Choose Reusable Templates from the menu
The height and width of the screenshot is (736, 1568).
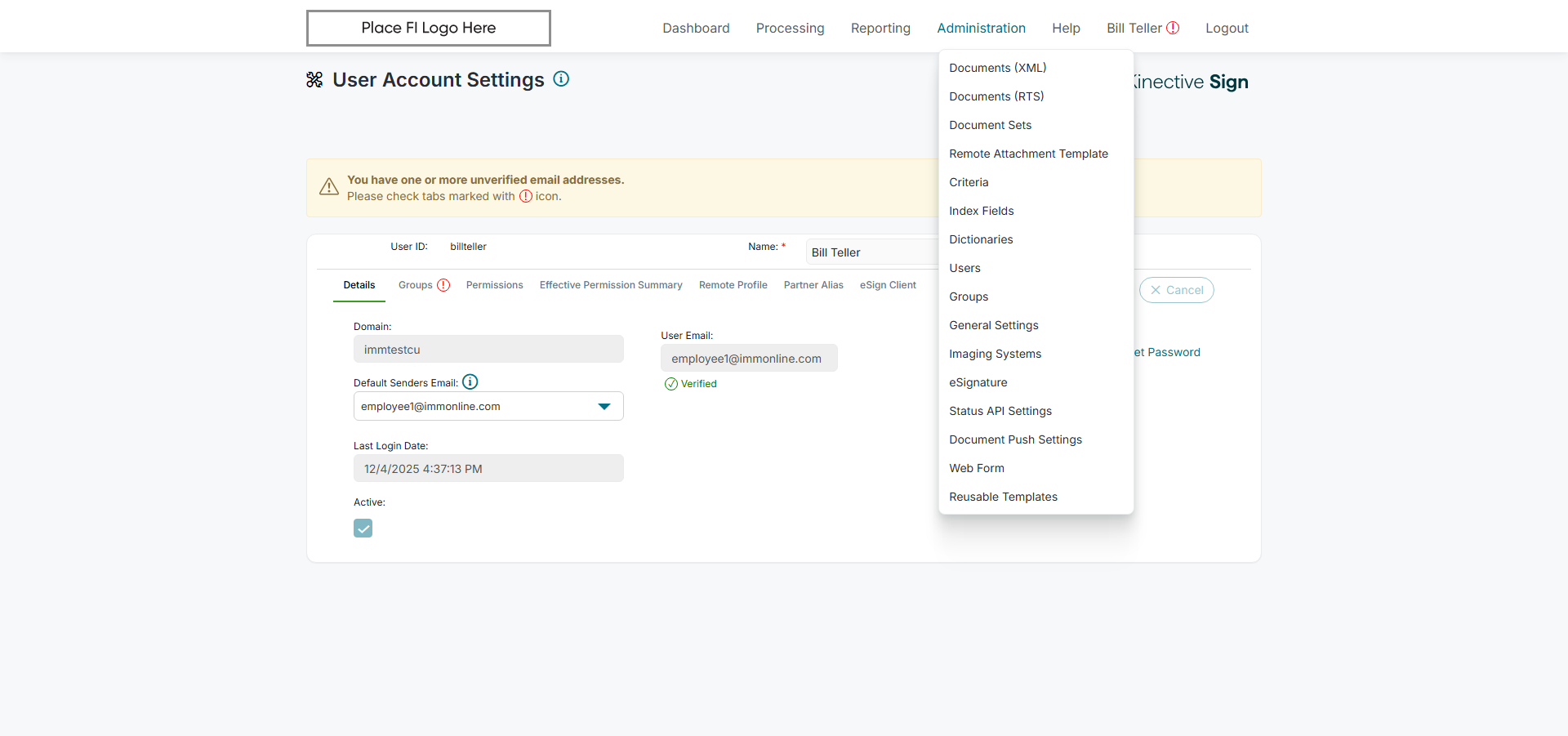(x=1003, y=497)
